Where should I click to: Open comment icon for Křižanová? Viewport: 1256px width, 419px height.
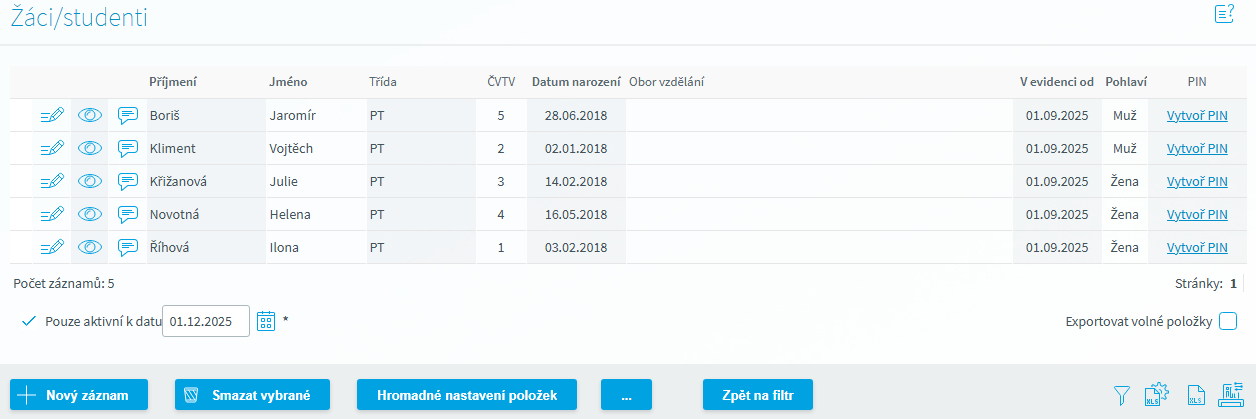(128, 182)
